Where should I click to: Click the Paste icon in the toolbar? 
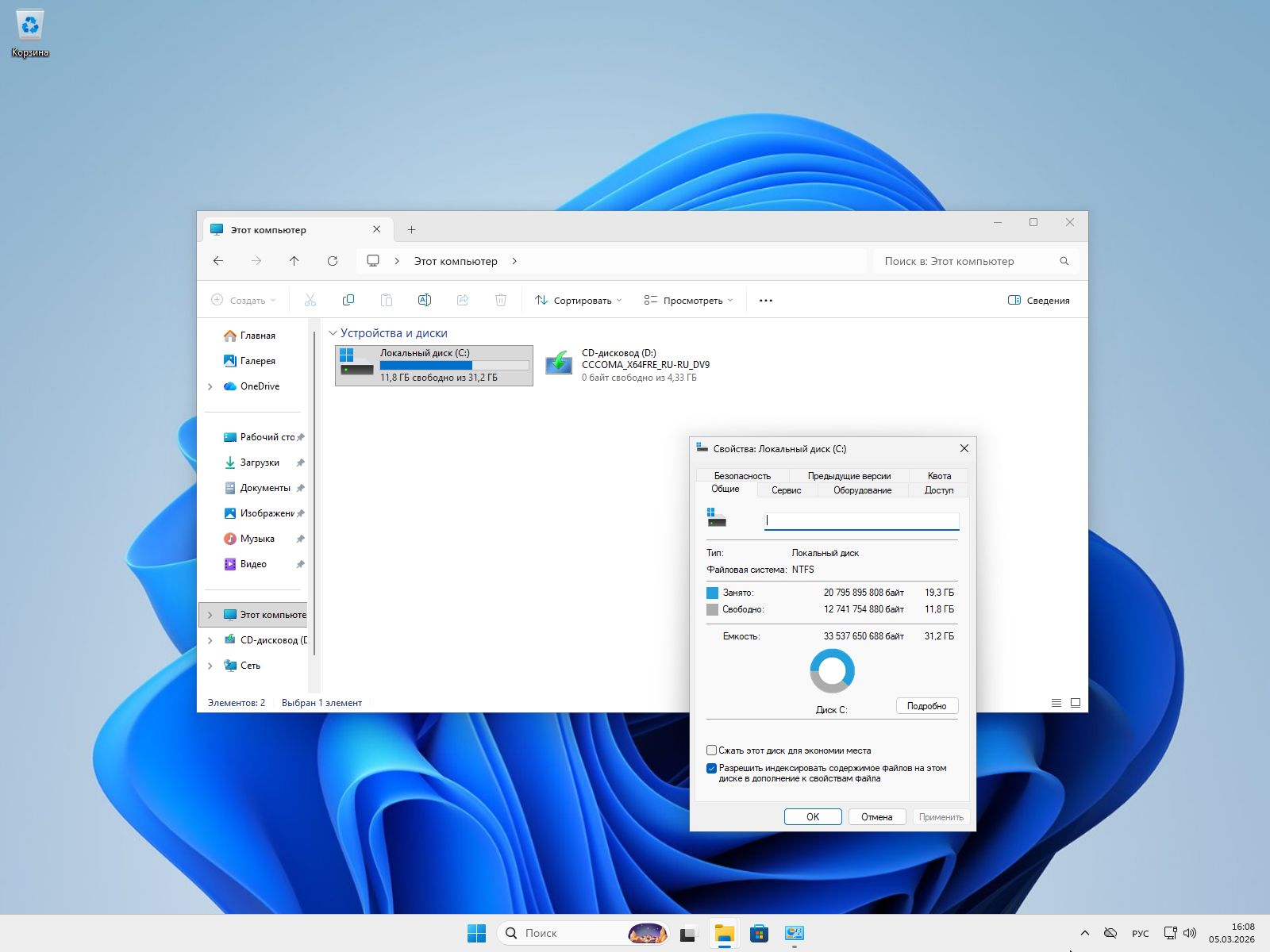pyautogui.click(x=387, y=300)
